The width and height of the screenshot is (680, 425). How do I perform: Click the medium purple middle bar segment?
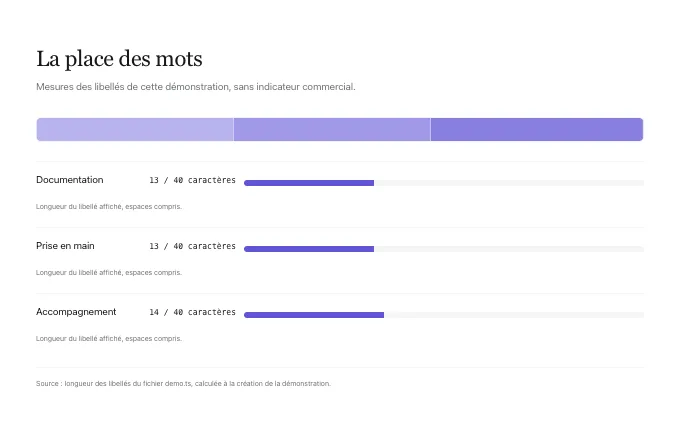click(x=332, y=129)
